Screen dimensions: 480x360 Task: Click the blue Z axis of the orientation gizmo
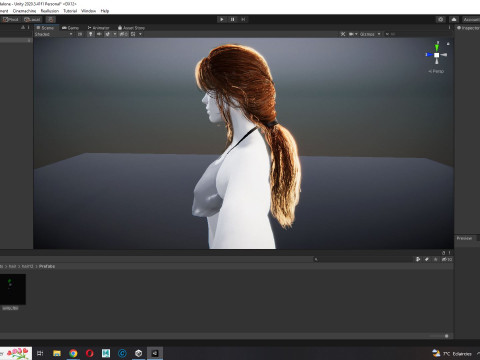[x=429, y=55]
